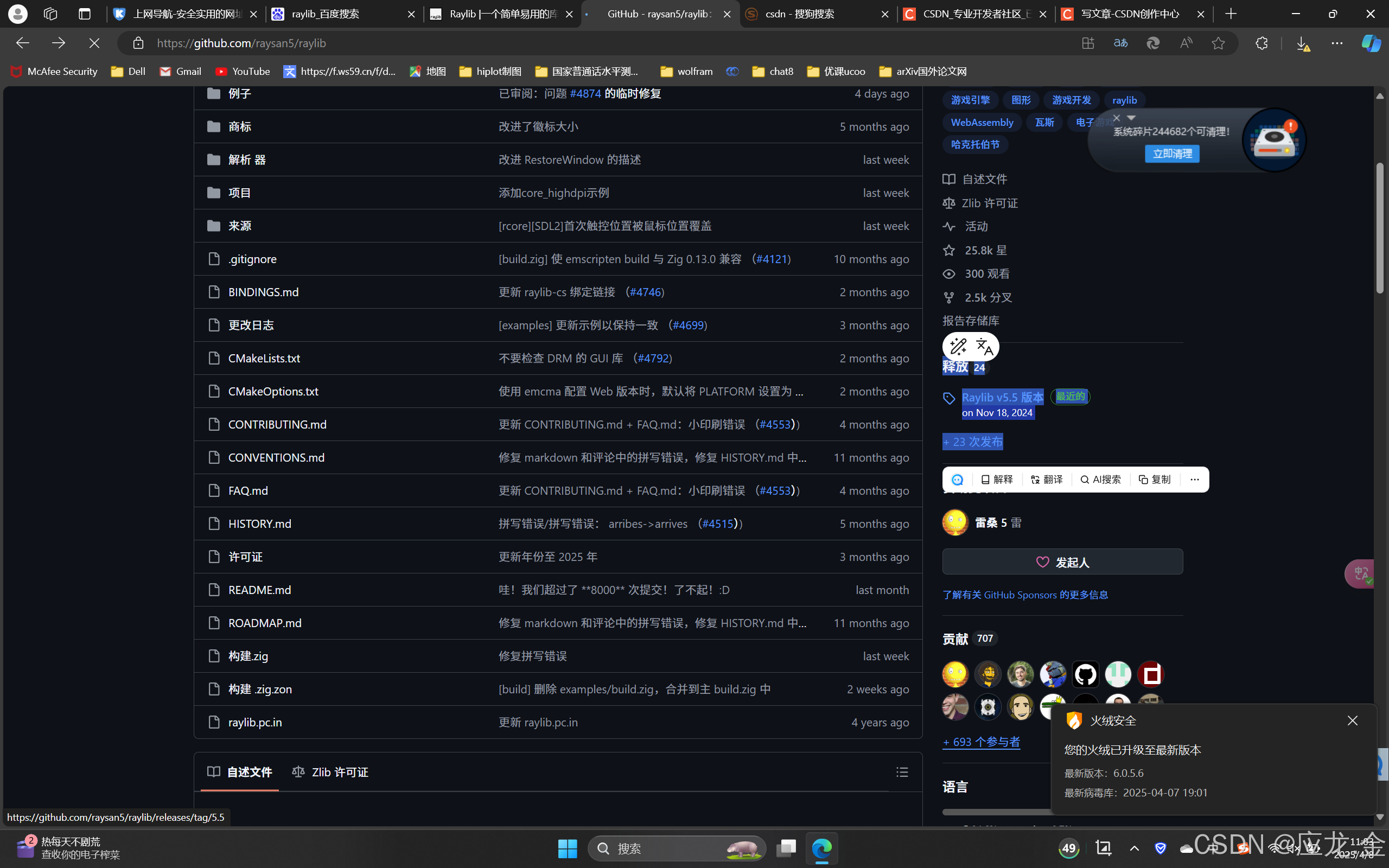Open AI搜索 from the selection popup

1100,480
